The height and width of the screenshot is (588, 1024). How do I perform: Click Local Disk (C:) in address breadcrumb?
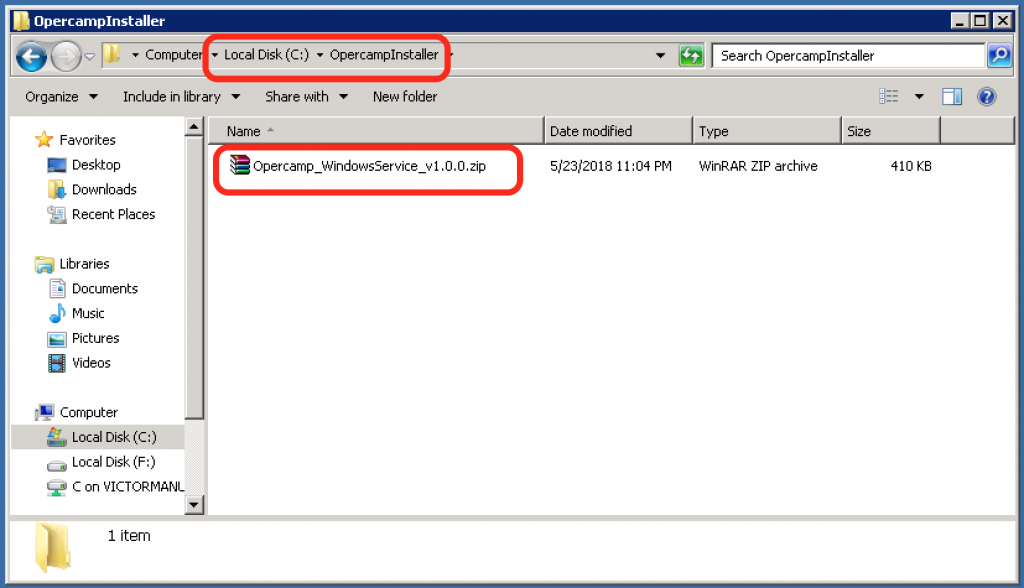coord(266,55)
